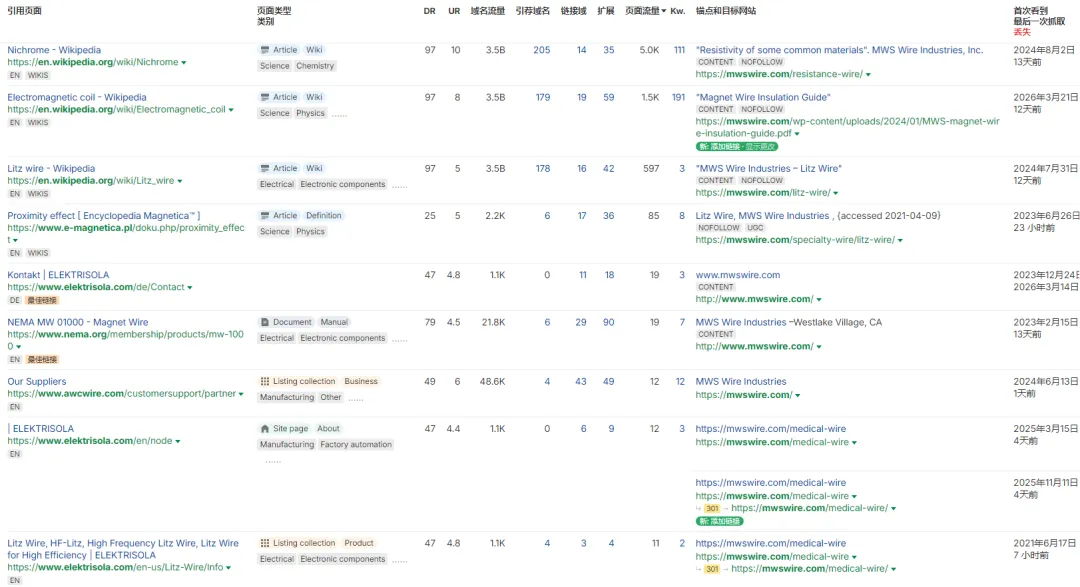Click the Document icon in the NEMA row

click(264, 323)
